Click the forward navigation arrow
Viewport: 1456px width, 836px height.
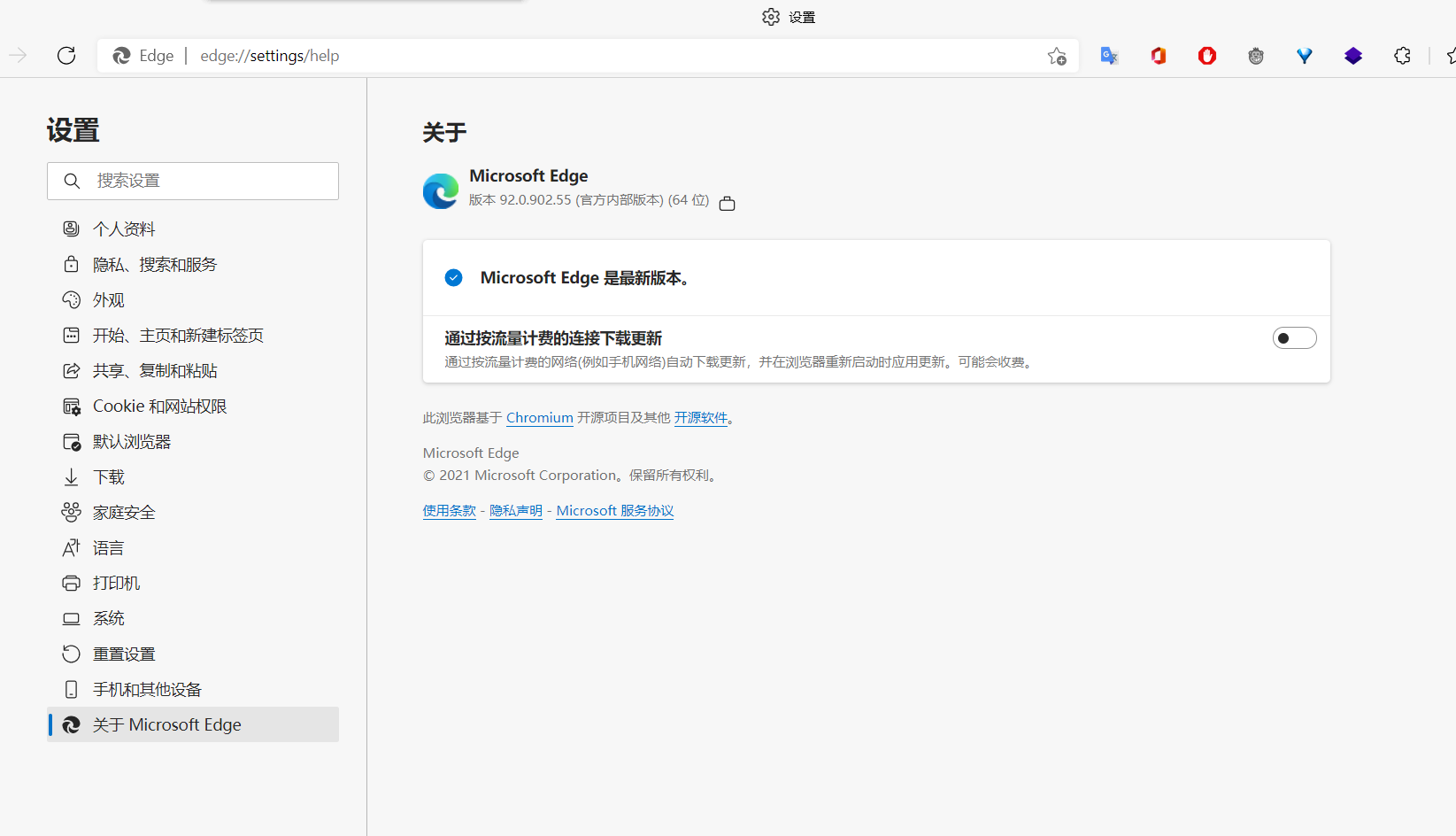pos(18,56)
